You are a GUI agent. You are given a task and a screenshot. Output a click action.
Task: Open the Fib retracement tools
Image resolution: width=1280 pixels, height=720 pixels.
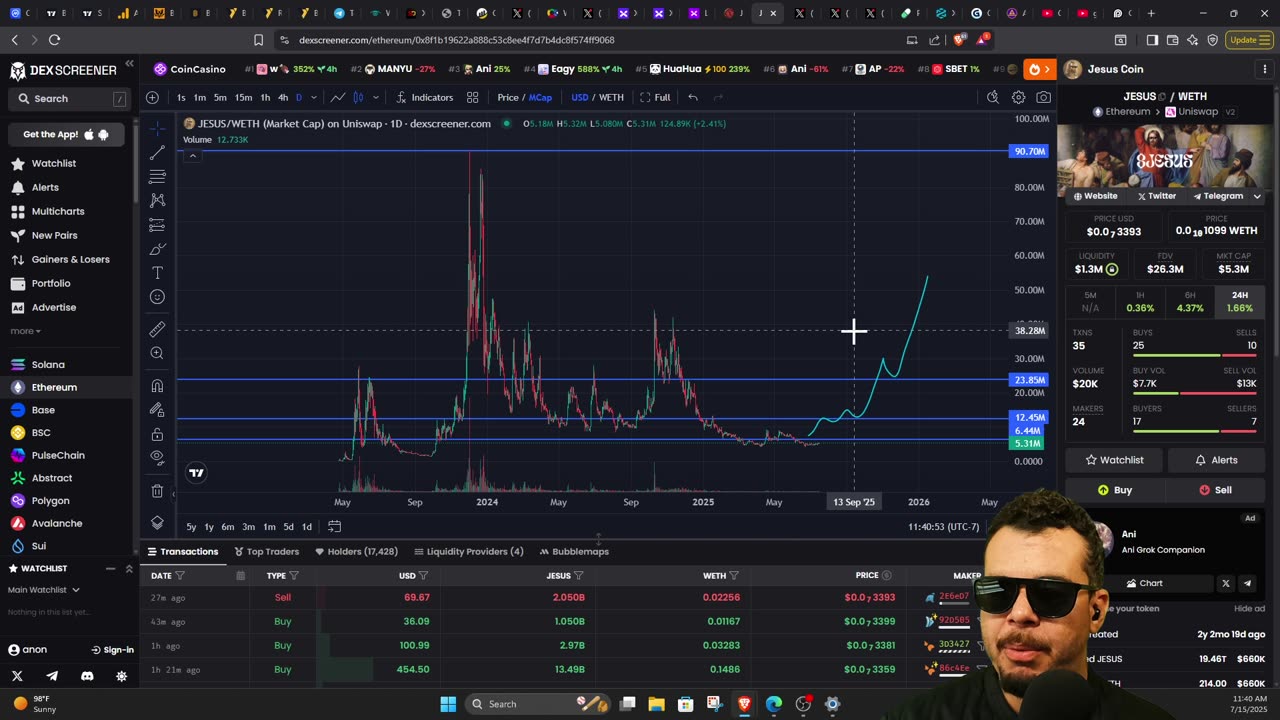pos(157,176)
